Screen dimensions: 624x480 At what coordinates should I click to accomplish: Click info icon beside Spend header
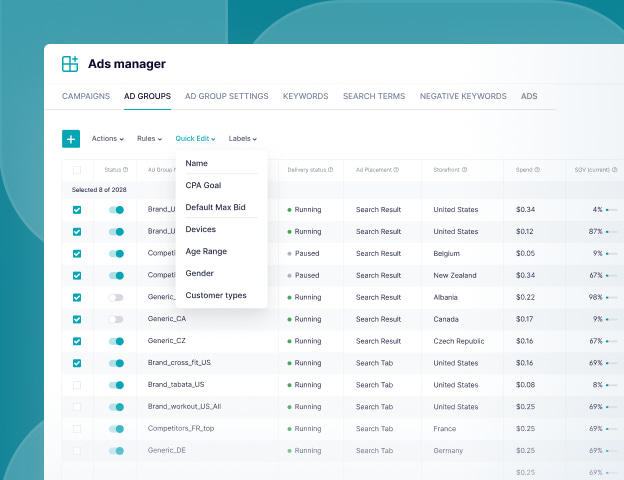(x=537, y=170)
